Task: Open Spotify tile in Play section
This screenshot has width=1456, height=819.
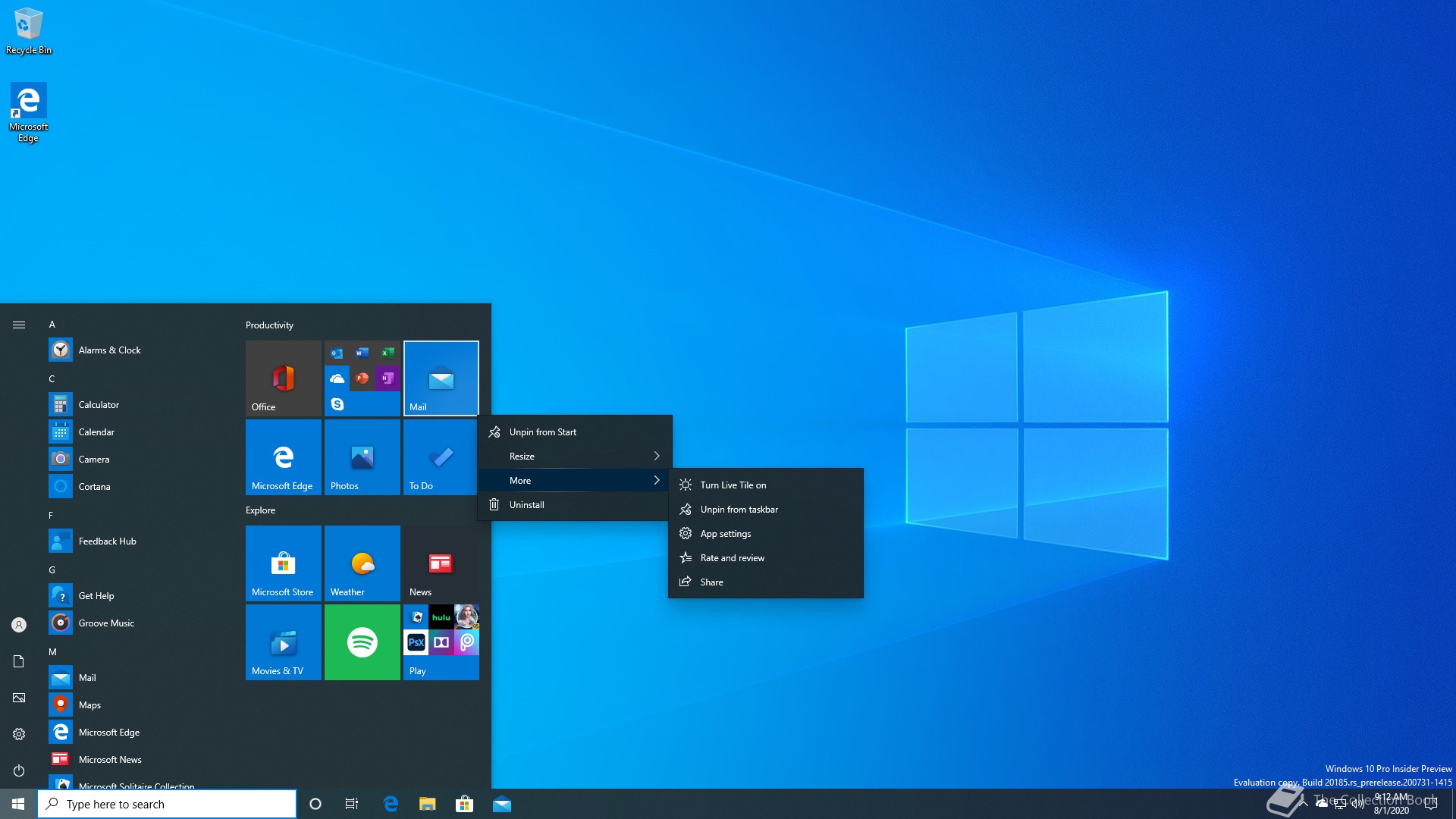Action: point(362,642)
